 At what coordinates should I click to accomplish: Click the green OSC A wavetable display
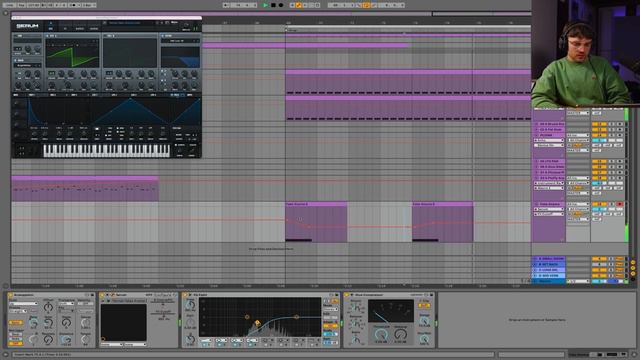(x=73, y=53)
